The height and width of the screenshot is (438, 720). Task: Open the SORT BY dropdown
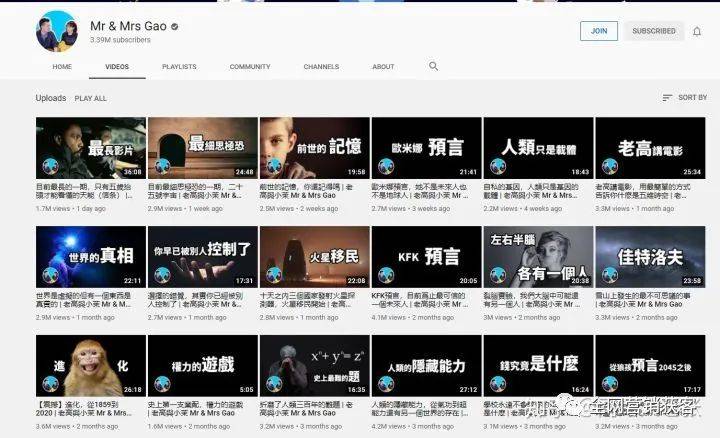(x=685, y=97)
